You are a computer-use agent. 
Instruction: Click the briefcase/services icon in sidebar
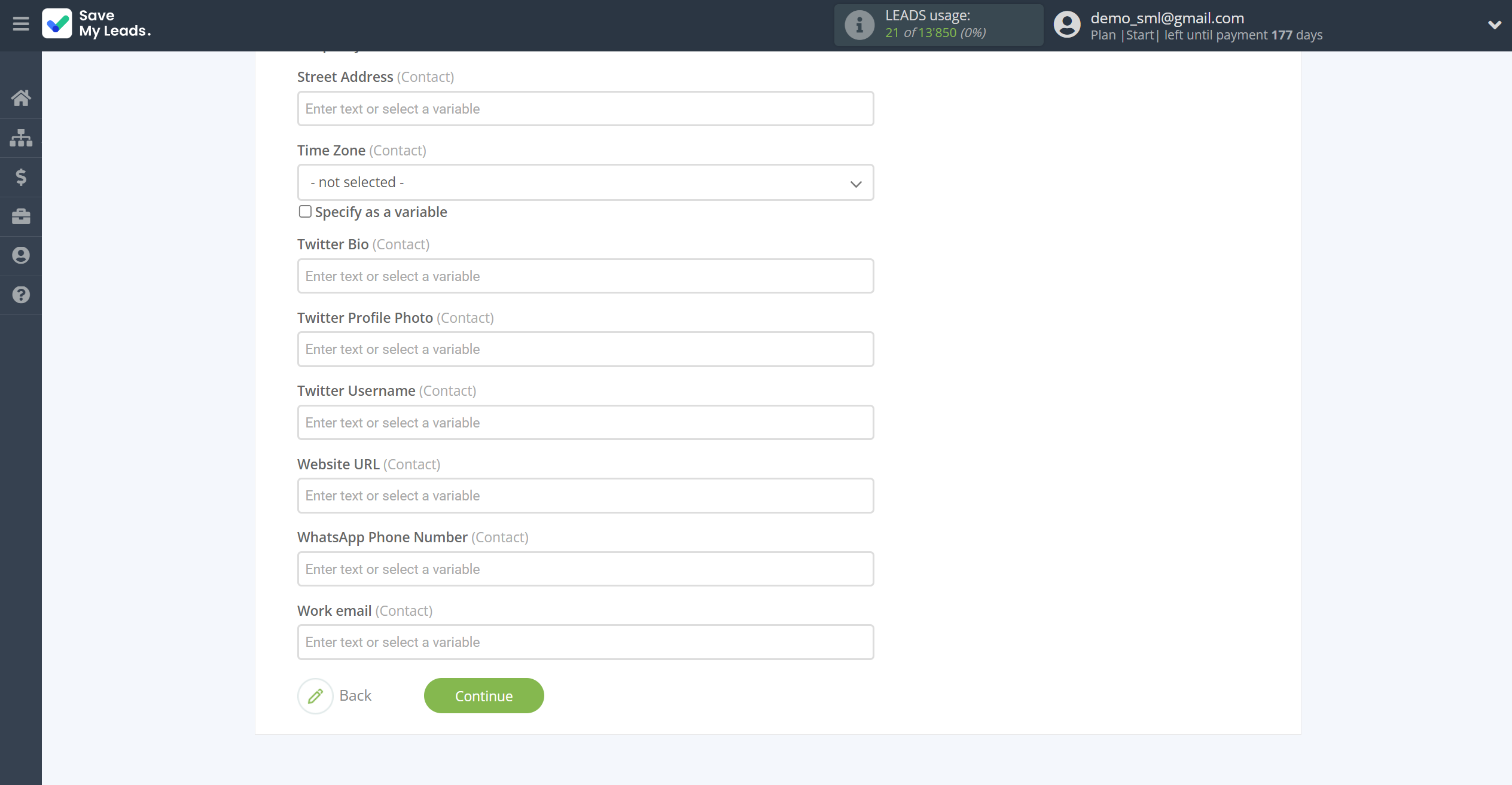pyautogui.click(x=21, y=216)
